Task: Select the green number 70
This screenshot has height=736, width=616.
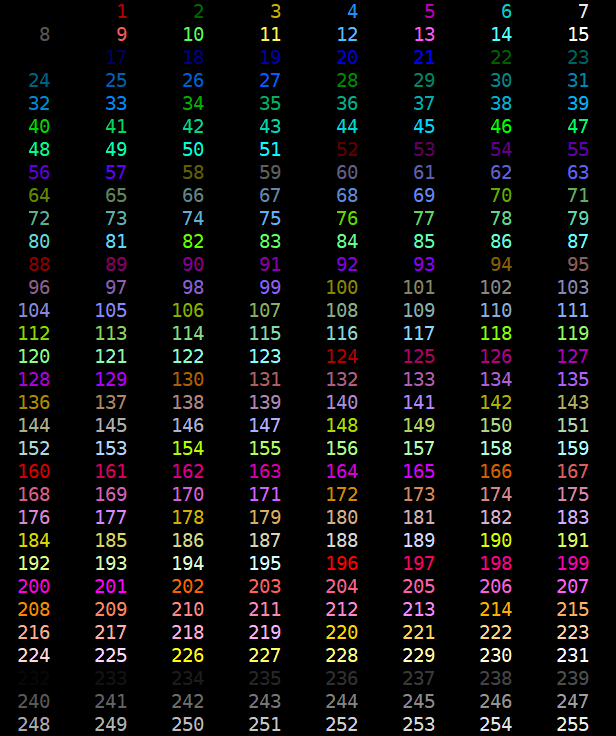Action: click(501, 195)
